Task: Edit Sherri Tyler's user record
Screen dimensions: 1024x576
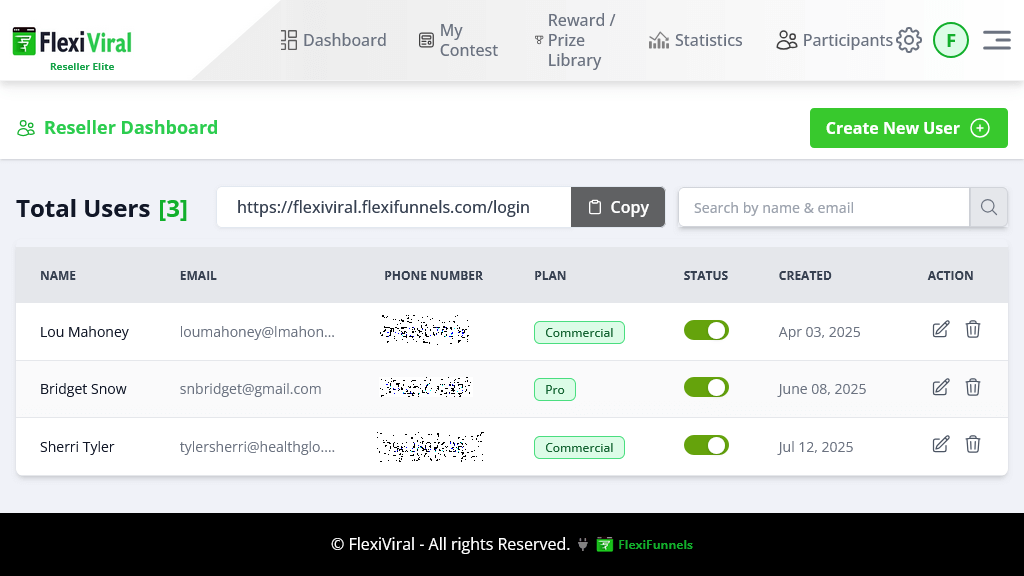Action: [940, 444]
